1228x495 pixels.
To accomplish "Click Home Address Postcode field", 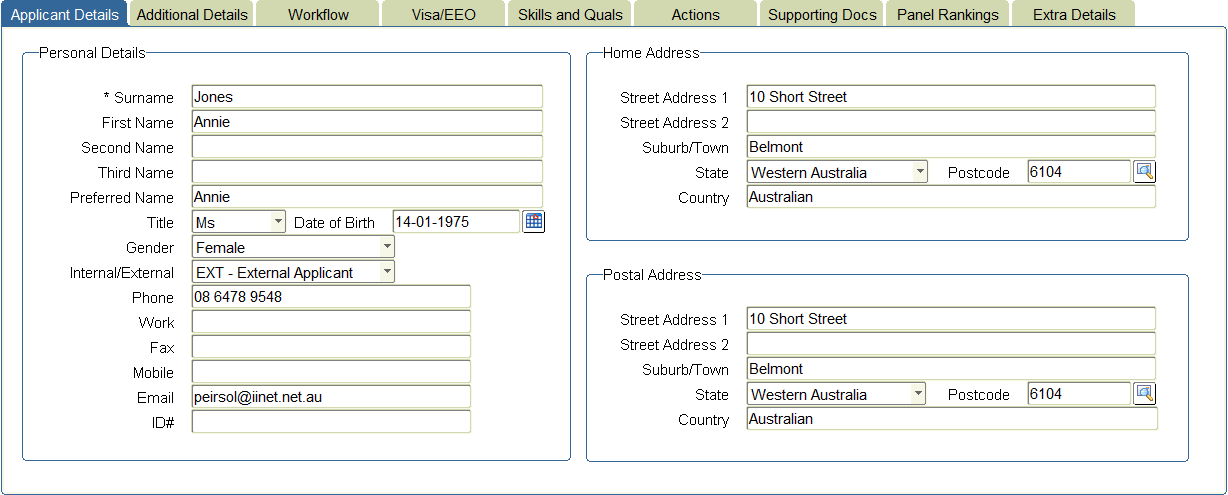I will pyautogui.click(x=1079, y=172).
